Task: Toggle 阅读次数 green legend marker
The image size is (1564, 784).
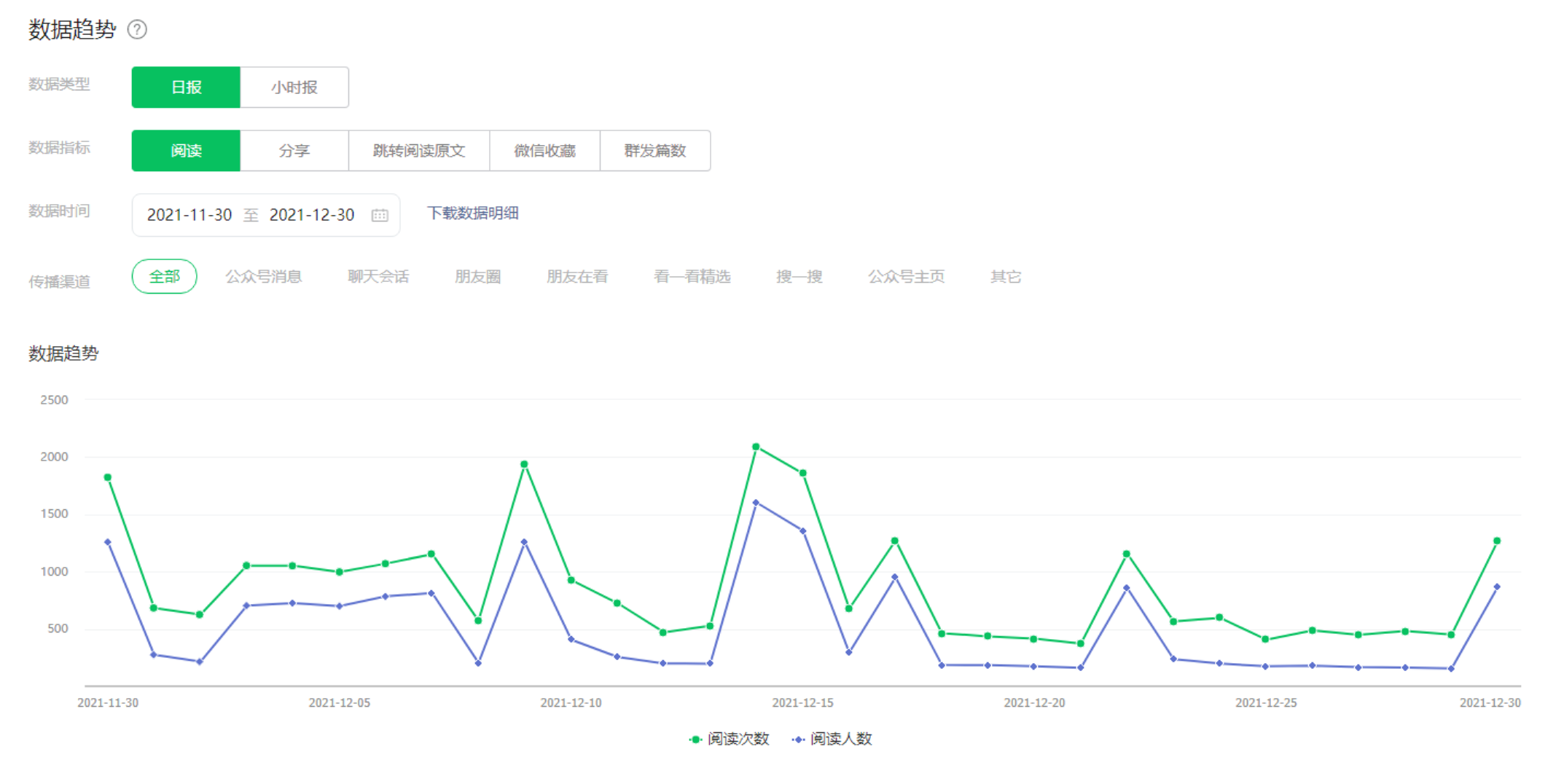Action: pyautogui.click(x=695, y=739)
